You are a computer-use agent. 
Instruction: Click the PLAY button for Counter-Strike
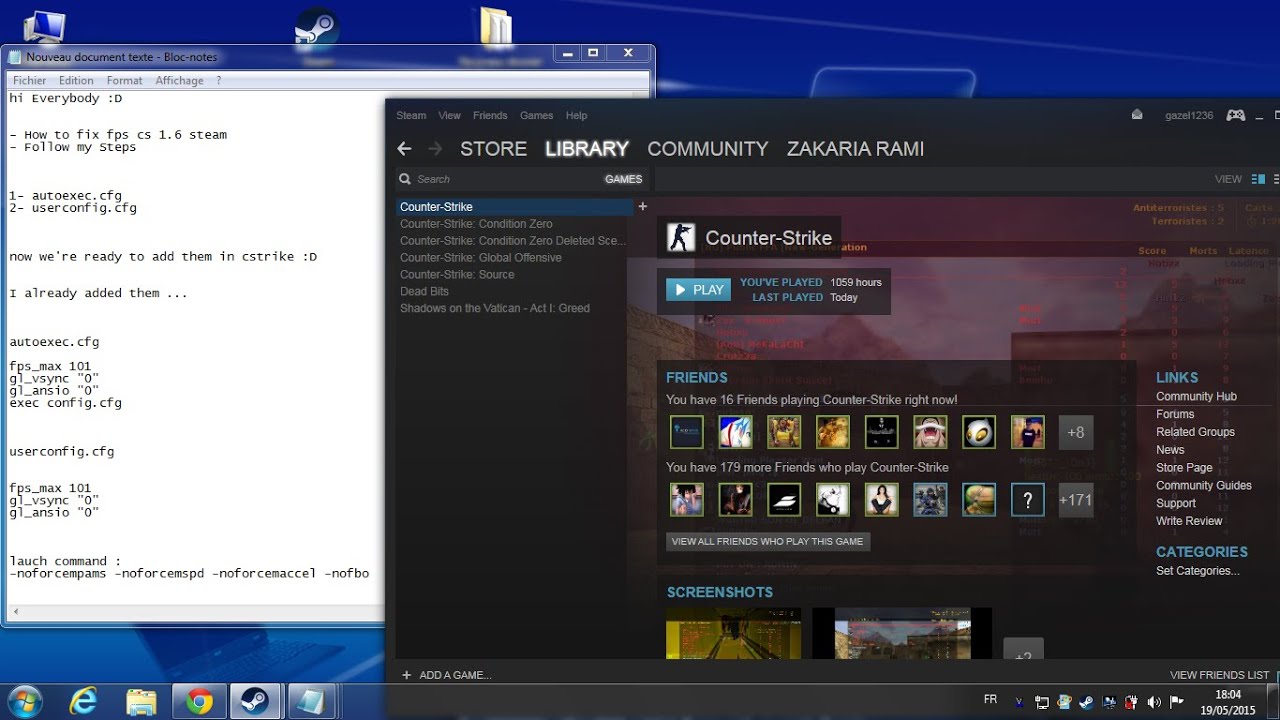coord(698,290)
